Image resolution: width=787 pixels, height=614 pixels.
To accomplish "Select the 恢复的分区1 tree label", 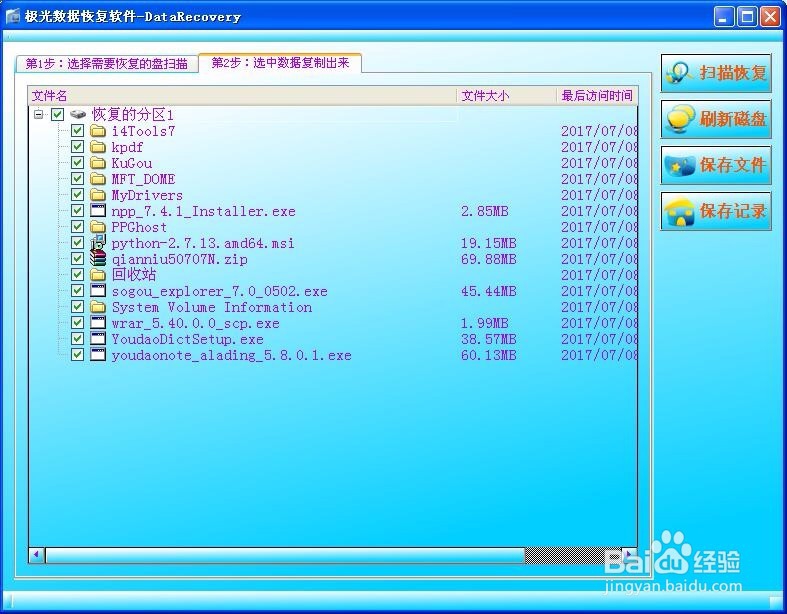I will click(133, 115).
